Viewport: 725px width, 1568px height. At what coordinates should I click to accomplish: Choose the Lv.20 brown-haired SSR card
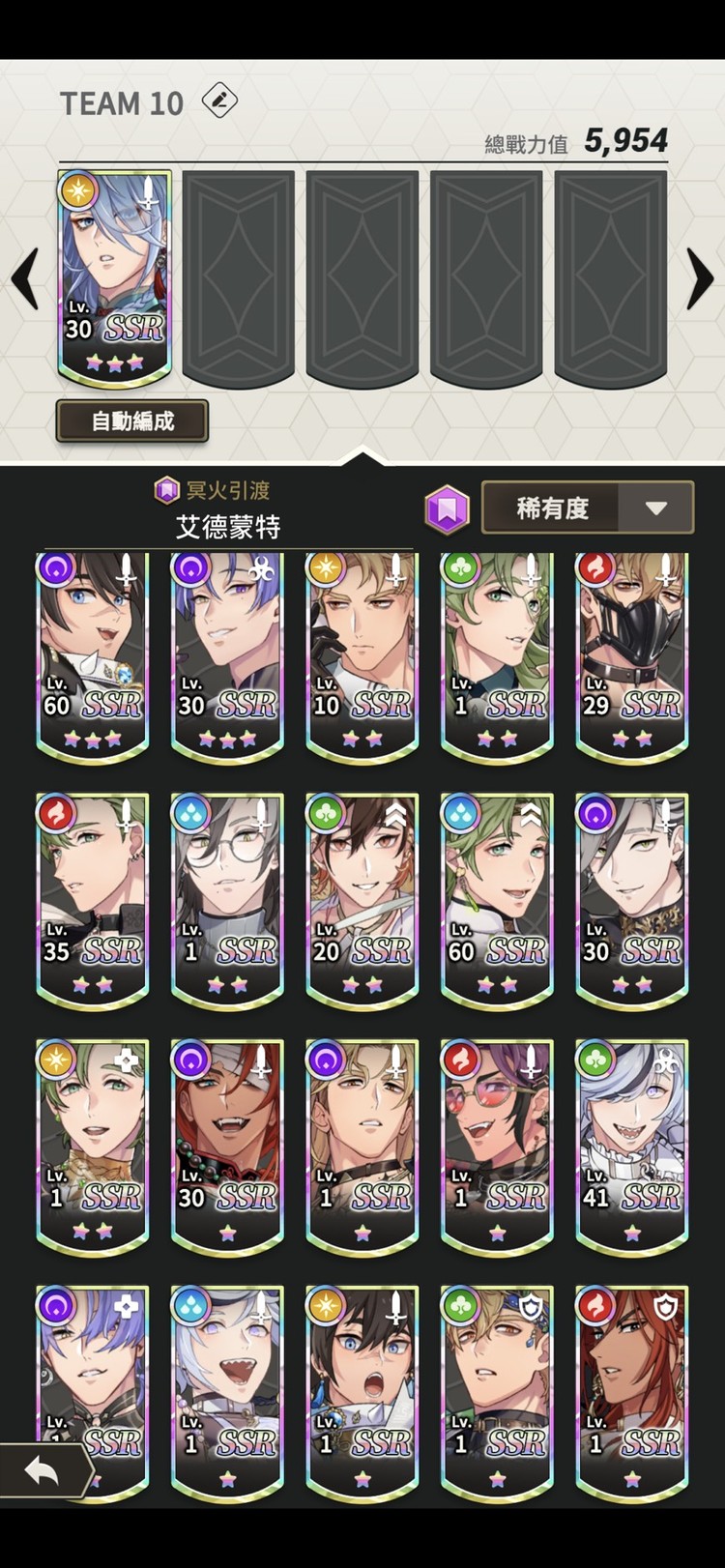tap(362, 901)
